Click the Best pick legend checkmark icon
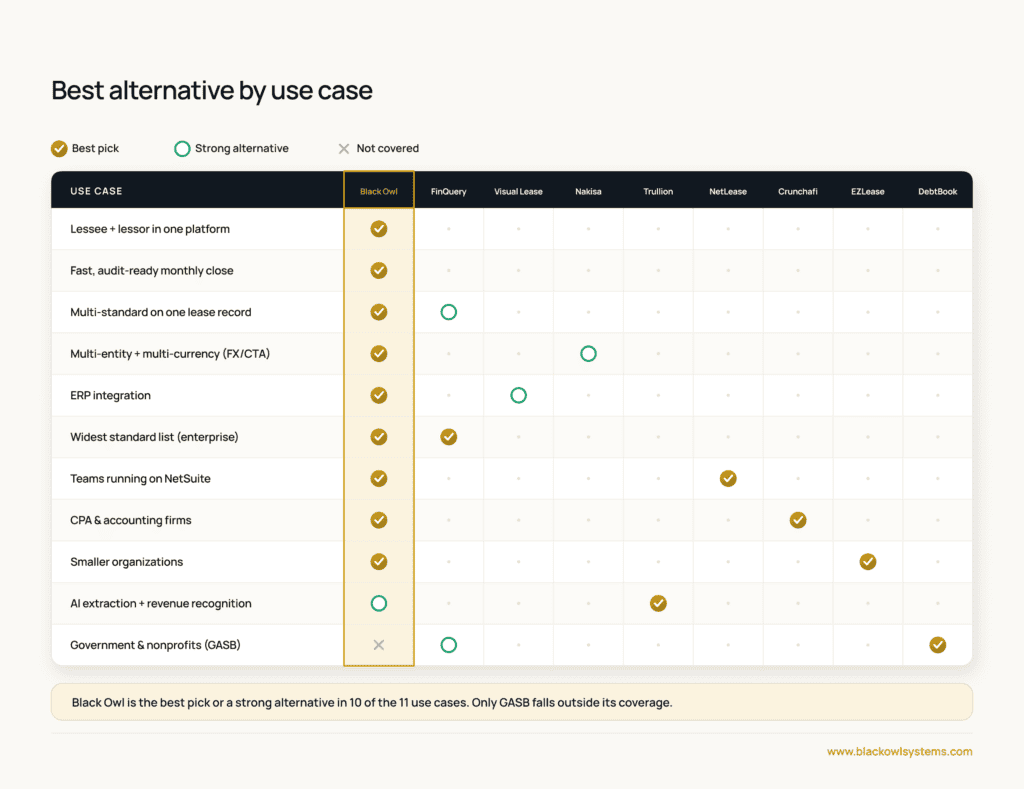Image resolution: width=1024 pixels, height=789 pixels. point(59,149)
